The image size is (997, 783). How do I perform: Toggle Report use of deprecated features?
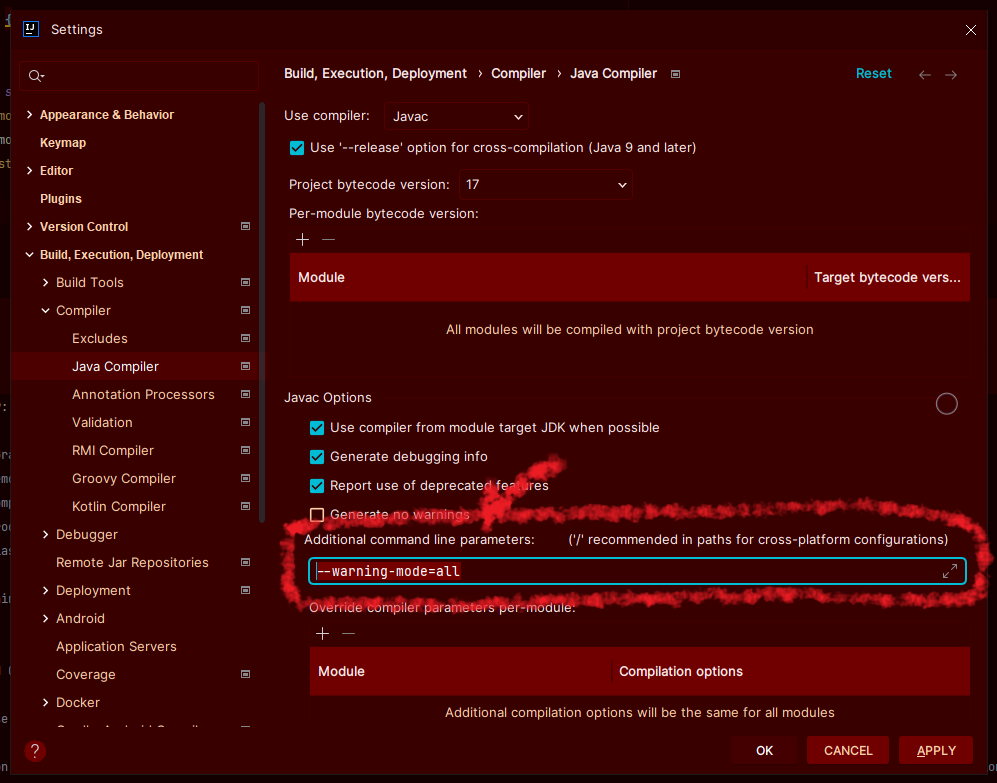(317, 486)
